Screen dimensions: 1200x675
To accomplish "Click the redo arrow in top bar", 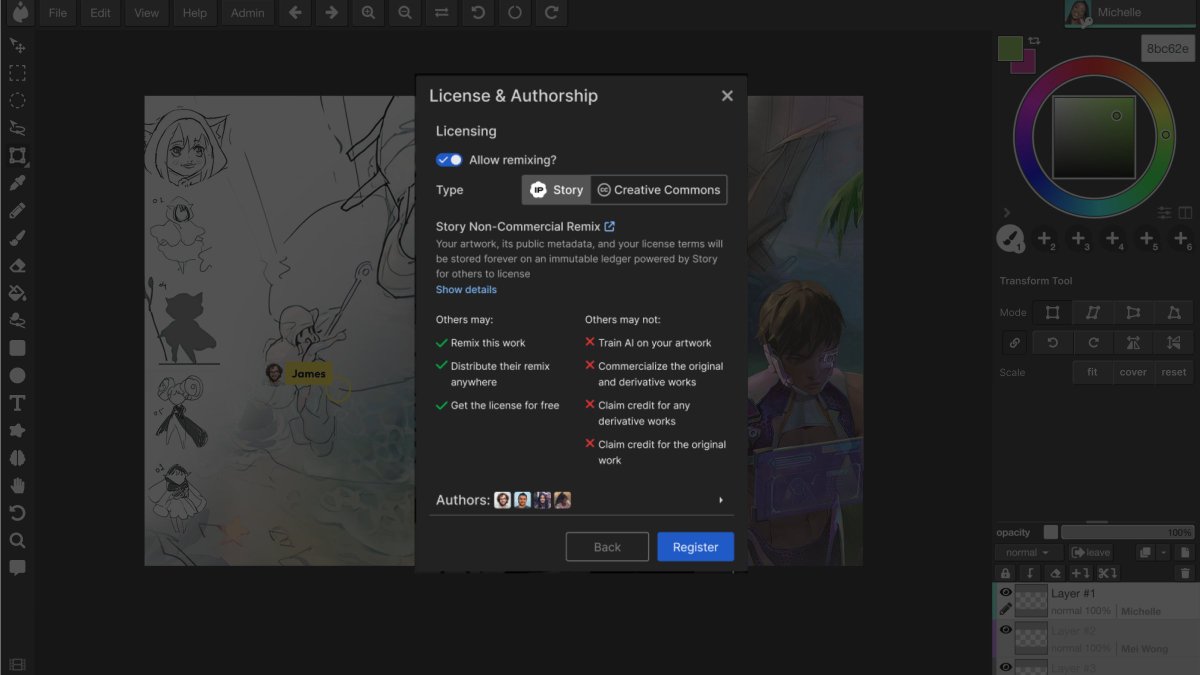I will click(x=550, y=13).
